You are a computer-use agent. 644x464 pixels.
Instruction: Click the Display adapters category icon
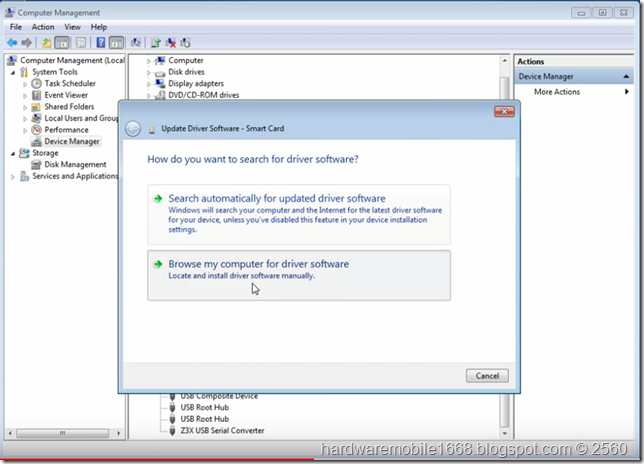point(160,83)
